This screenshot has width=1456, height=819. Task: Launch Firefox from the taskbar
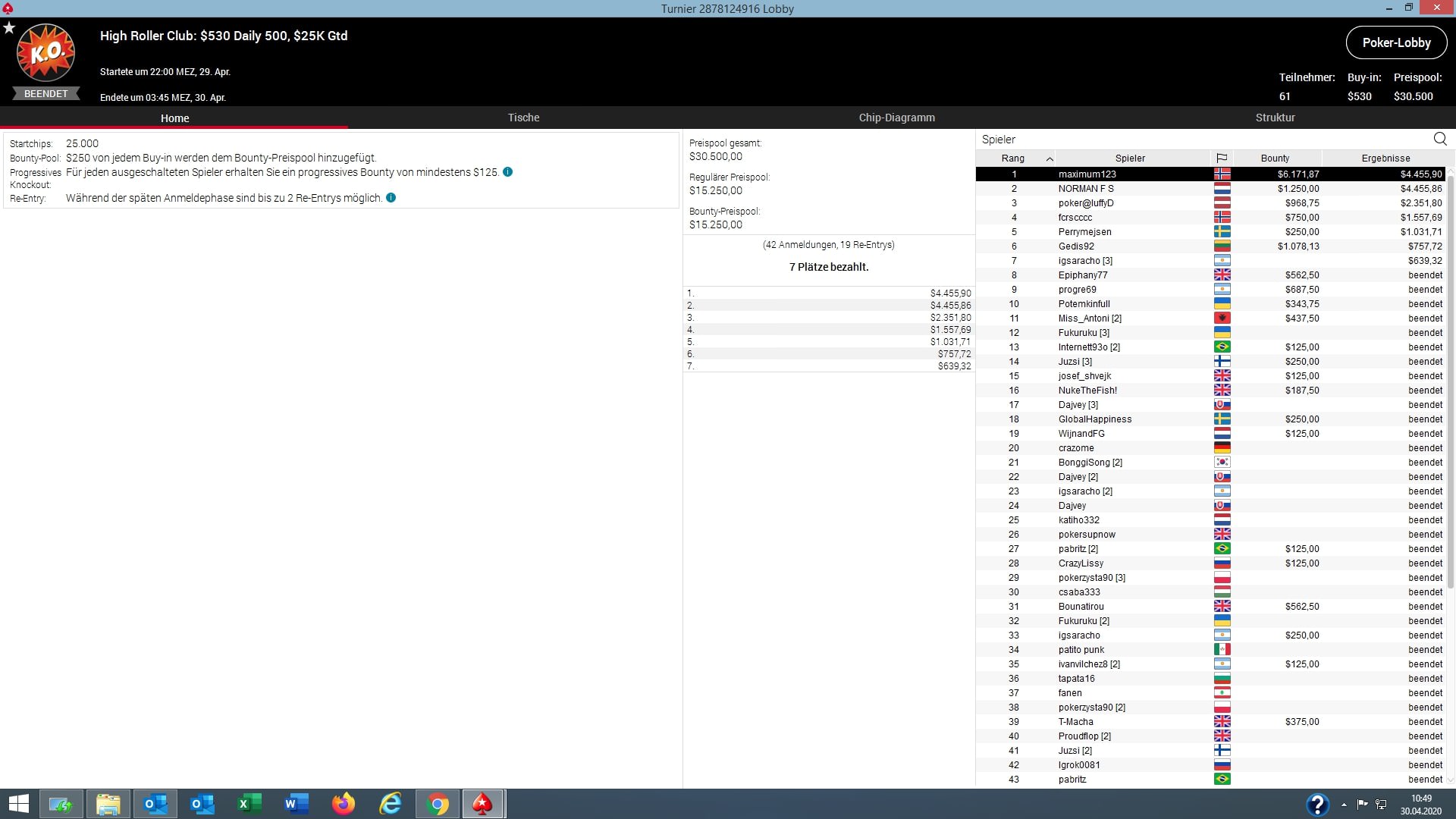coord(344,804)
